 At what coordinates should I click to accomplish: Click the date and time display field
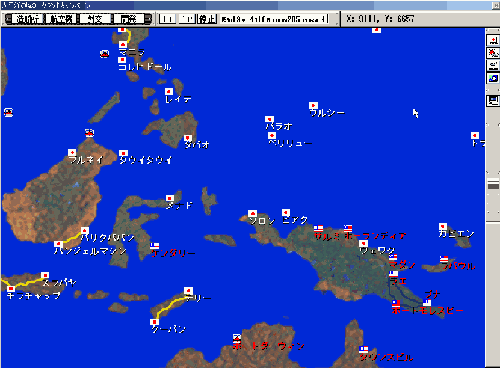coord(274,19)
